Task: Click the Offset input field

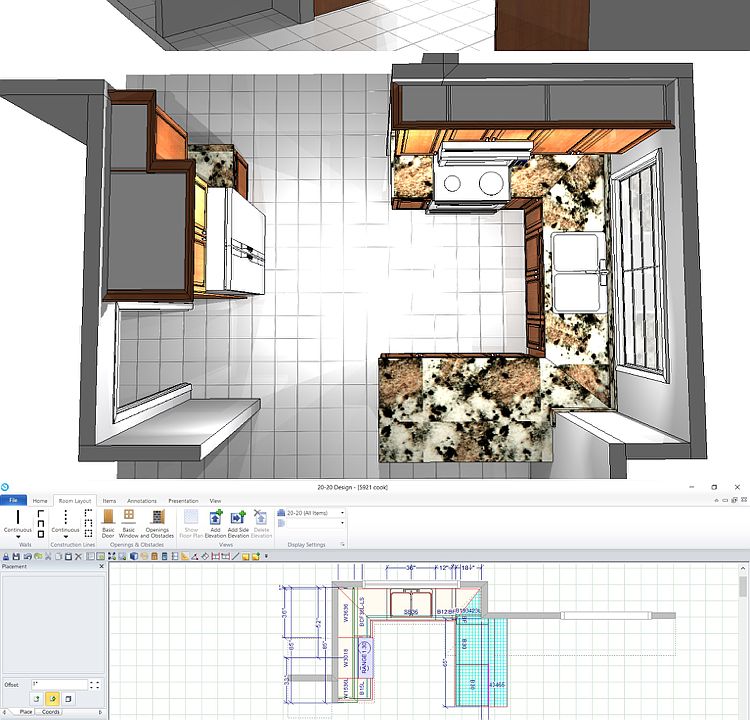Action: click(59, 685)
